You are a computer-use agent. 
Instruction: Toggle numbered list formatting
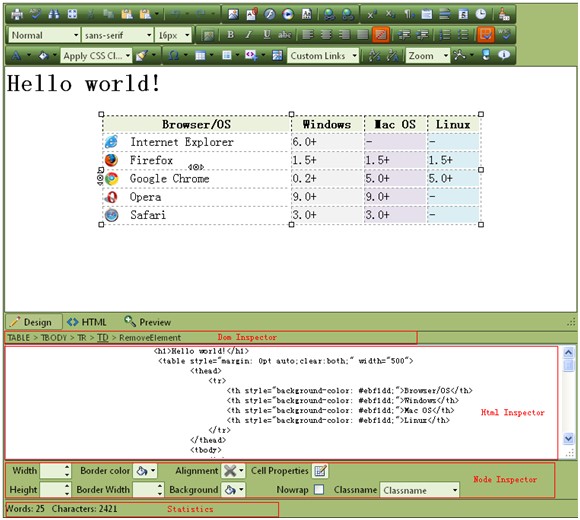click(x=445, y=35)
